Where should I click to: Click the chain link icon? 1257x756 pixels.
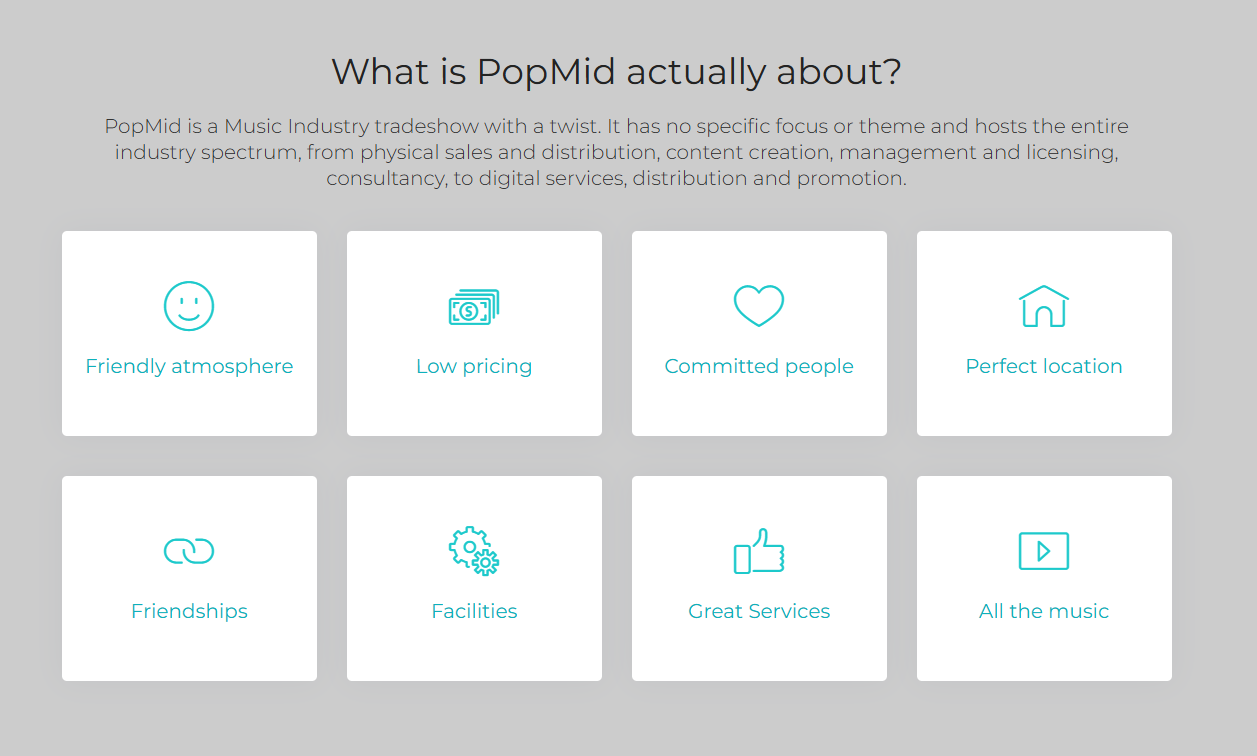(189, 551)
